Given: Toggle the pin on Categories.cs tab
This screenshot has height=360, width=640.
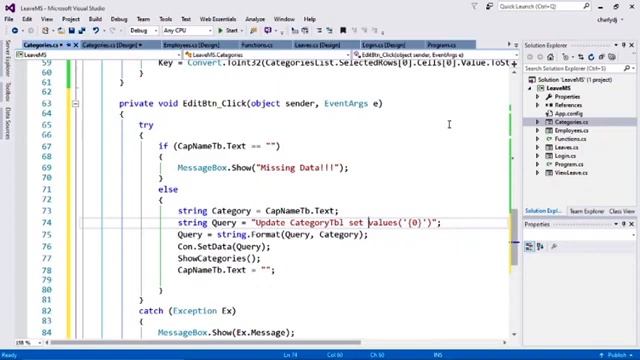Looking at the screenshot, I should [69, 45].
